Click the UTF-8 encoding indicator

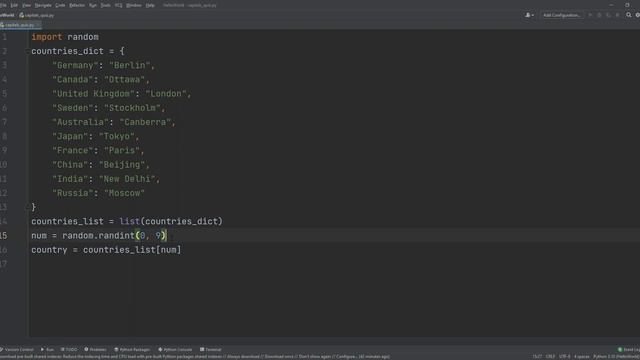click(x=564, y=357)
